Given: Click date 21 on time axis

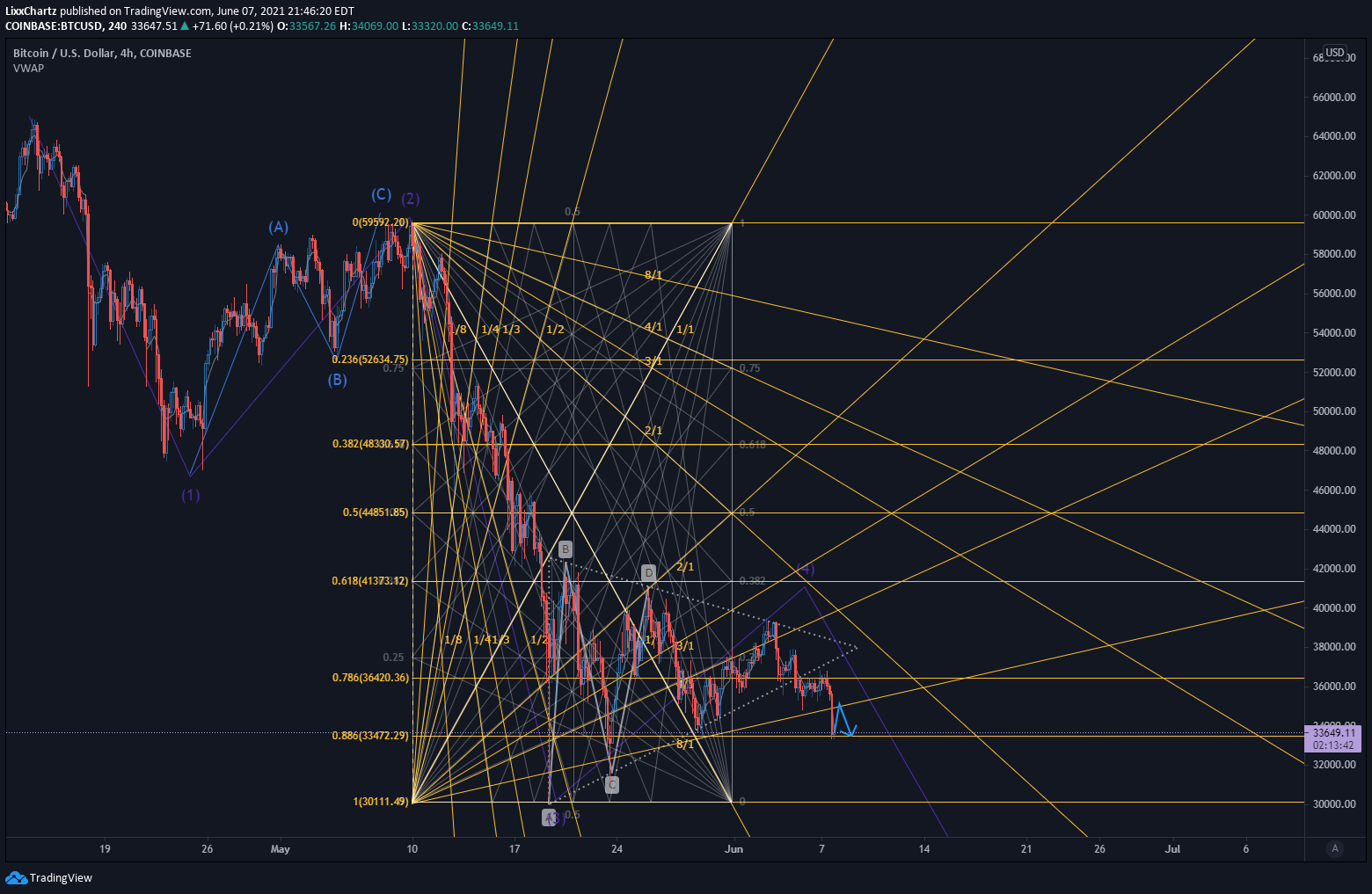Looking at the screenshot, I should point(1026,848).
